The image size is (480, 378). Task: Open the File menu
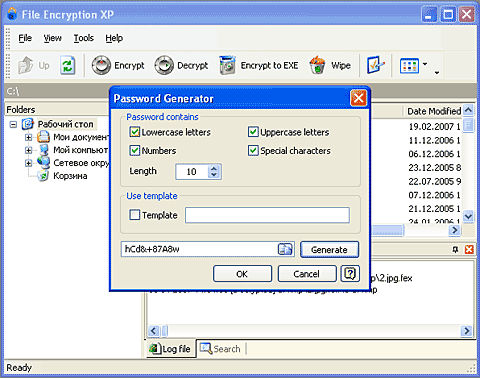point(25,38)
